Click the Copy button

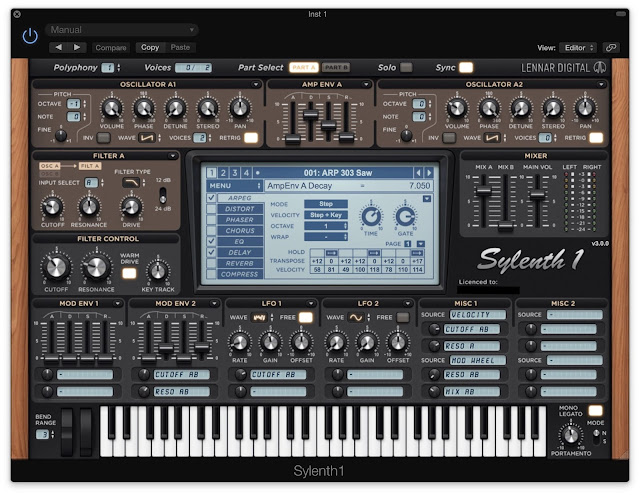point(150,47)
